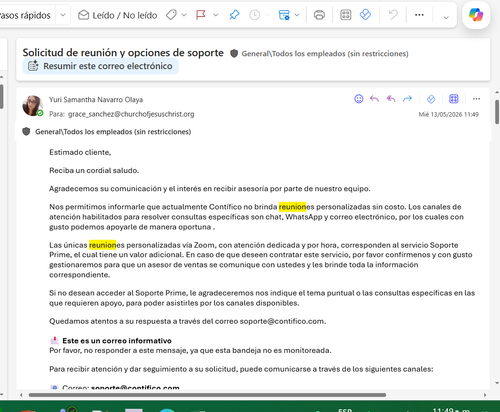Click the shield icon above the message body

click(26, 132)
